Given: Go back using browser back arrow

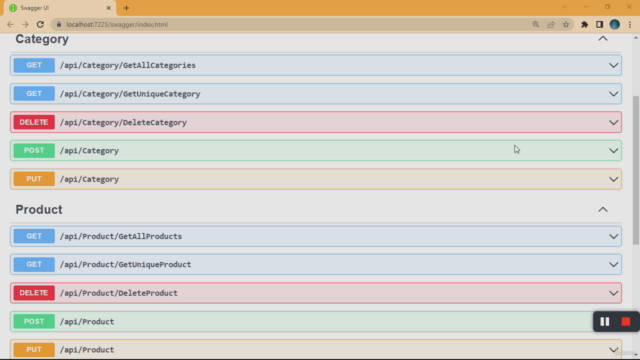Looking at the screenshot, I should click(10, 24).
